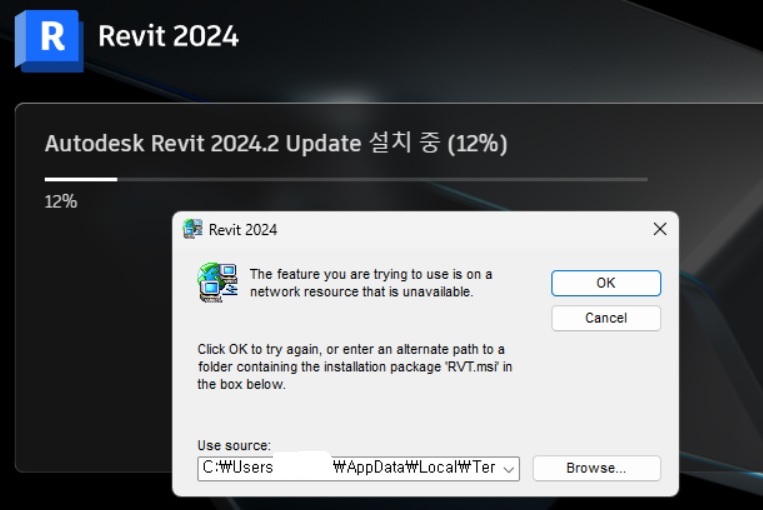Close the Revit 2024 dialog

[x=660, y=229]
